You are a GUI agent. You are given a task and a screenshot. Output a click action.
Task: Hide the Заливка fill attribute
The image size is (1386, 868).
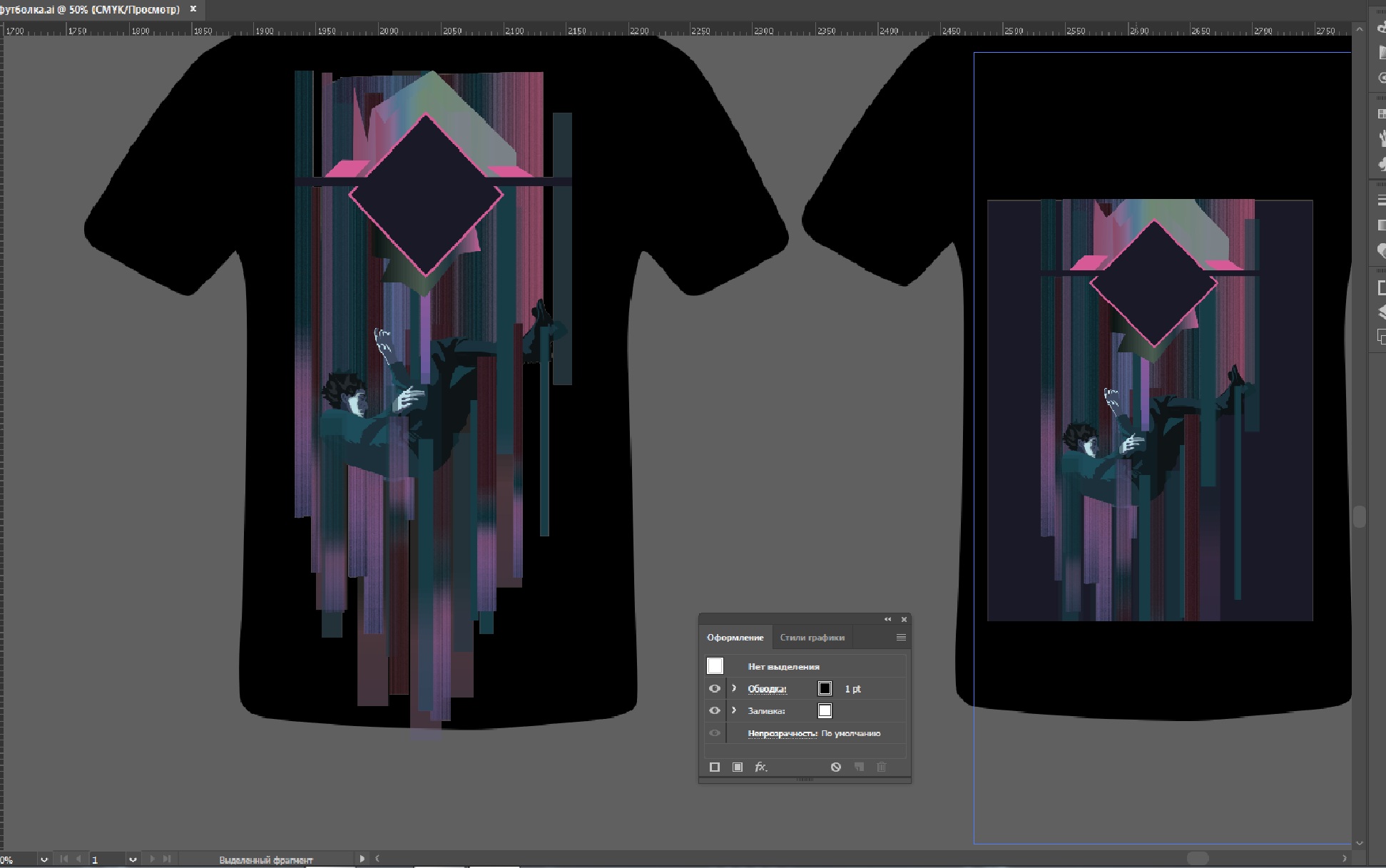[x=714, y=710]
